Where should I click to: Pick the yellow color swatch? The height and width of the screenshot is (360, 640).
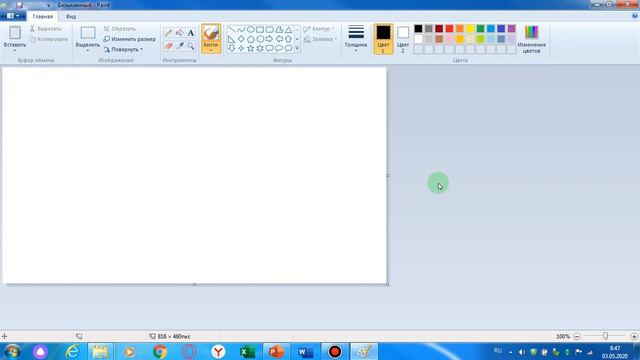(470, 29)
